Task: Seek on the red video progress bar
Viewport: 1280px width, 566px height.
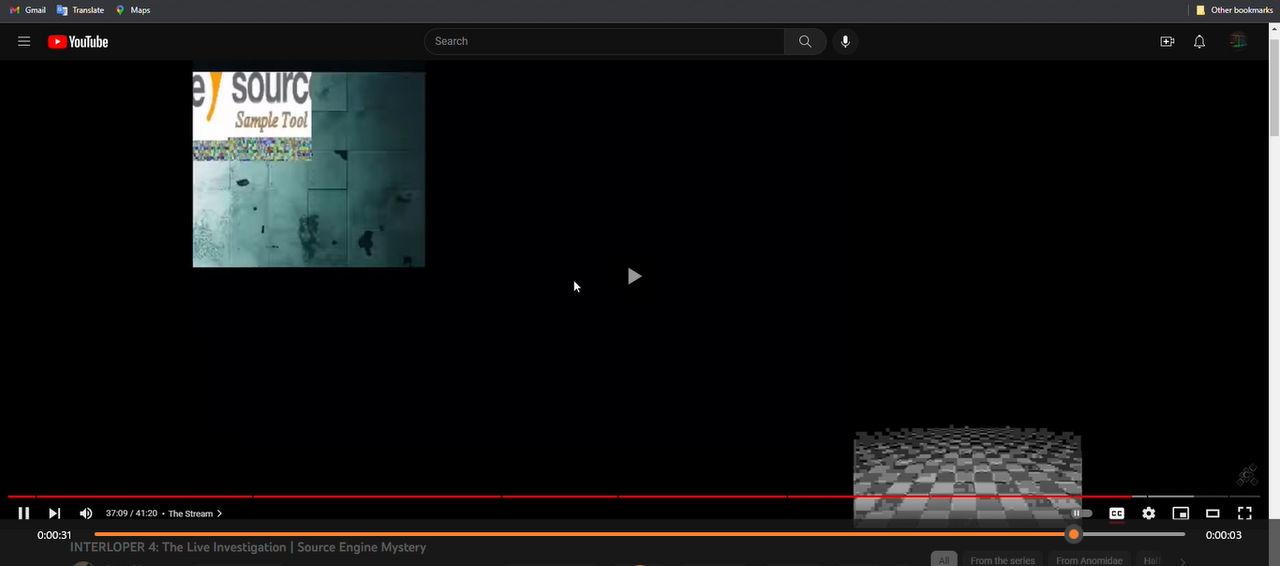Action: point(634,496)
